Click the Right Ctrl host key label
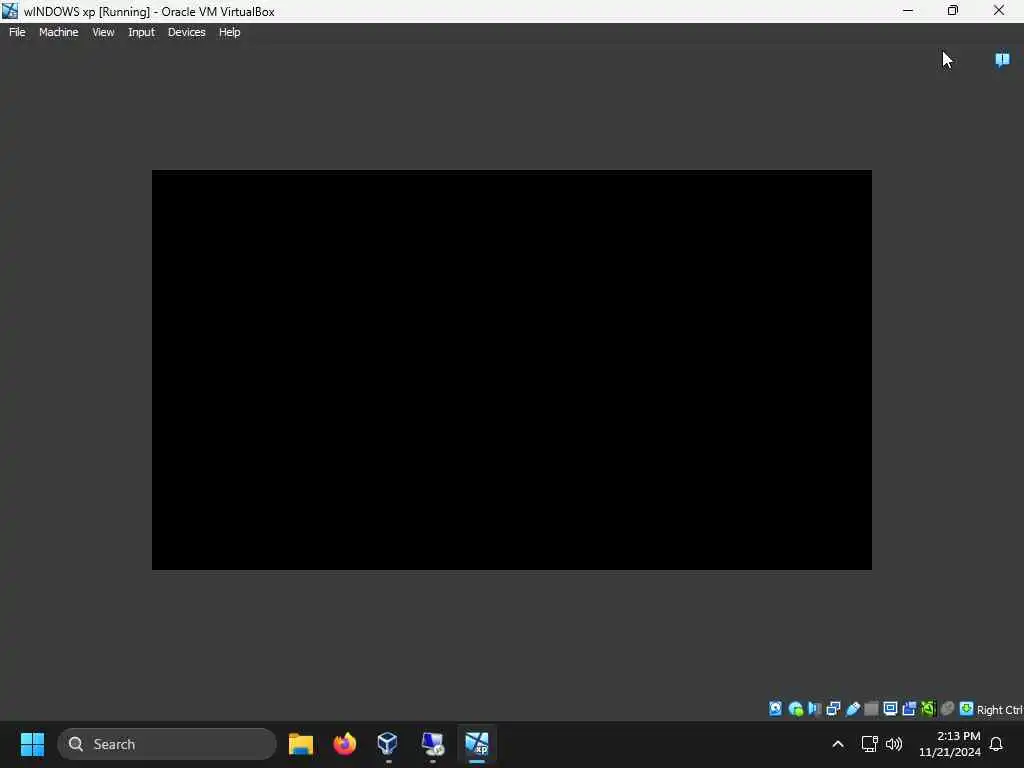The width and height of the screenshot is (1024, 768). [x=999, y=710]
